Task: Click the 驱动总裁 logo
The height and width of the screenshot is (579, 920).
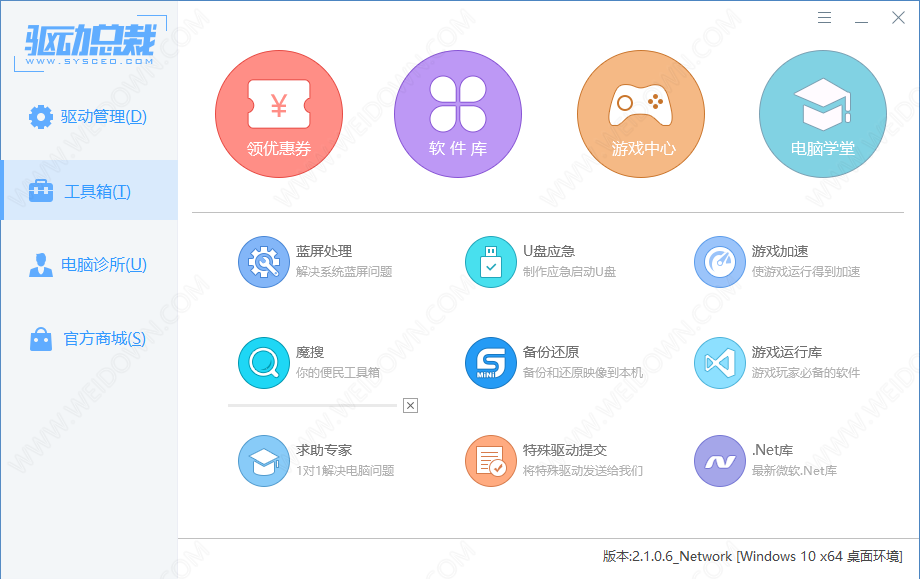Action: (x=90, y=44)
